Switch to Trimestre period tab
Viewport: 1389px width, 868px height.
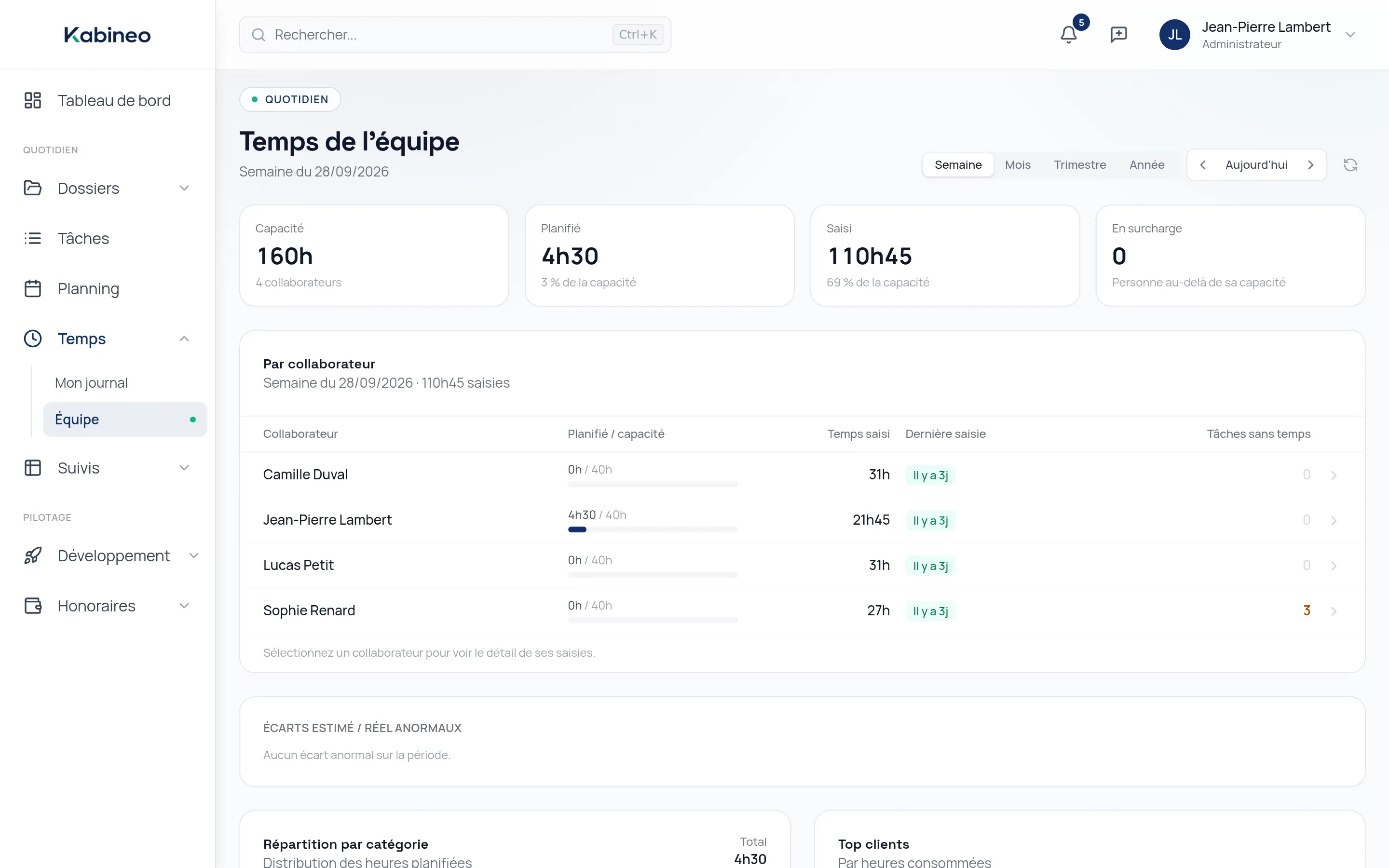tap(1080, 165)
